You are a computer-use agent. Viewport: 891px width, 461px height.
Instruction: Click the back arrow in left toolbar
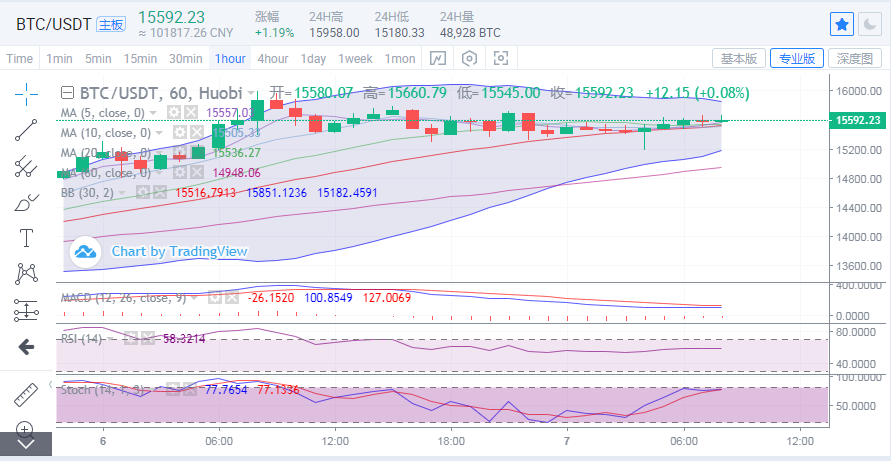coord(26,347)
